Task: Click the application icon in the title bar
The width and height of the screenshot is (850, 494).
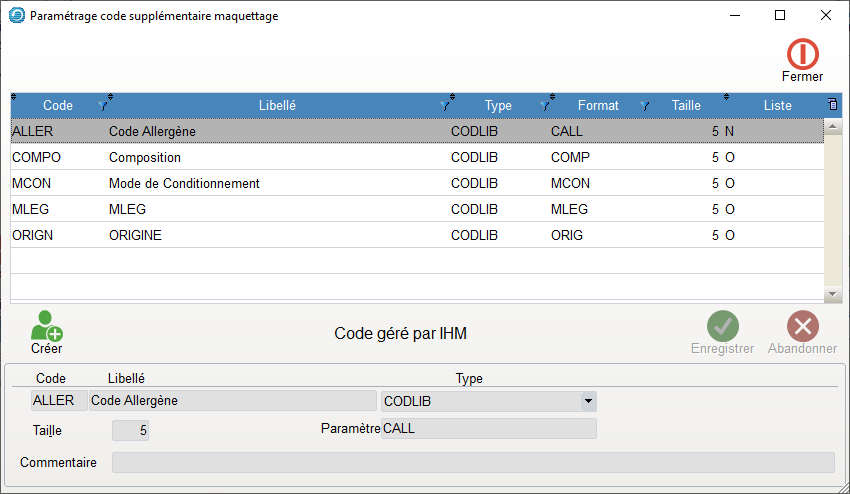Action: pos(16,16)
